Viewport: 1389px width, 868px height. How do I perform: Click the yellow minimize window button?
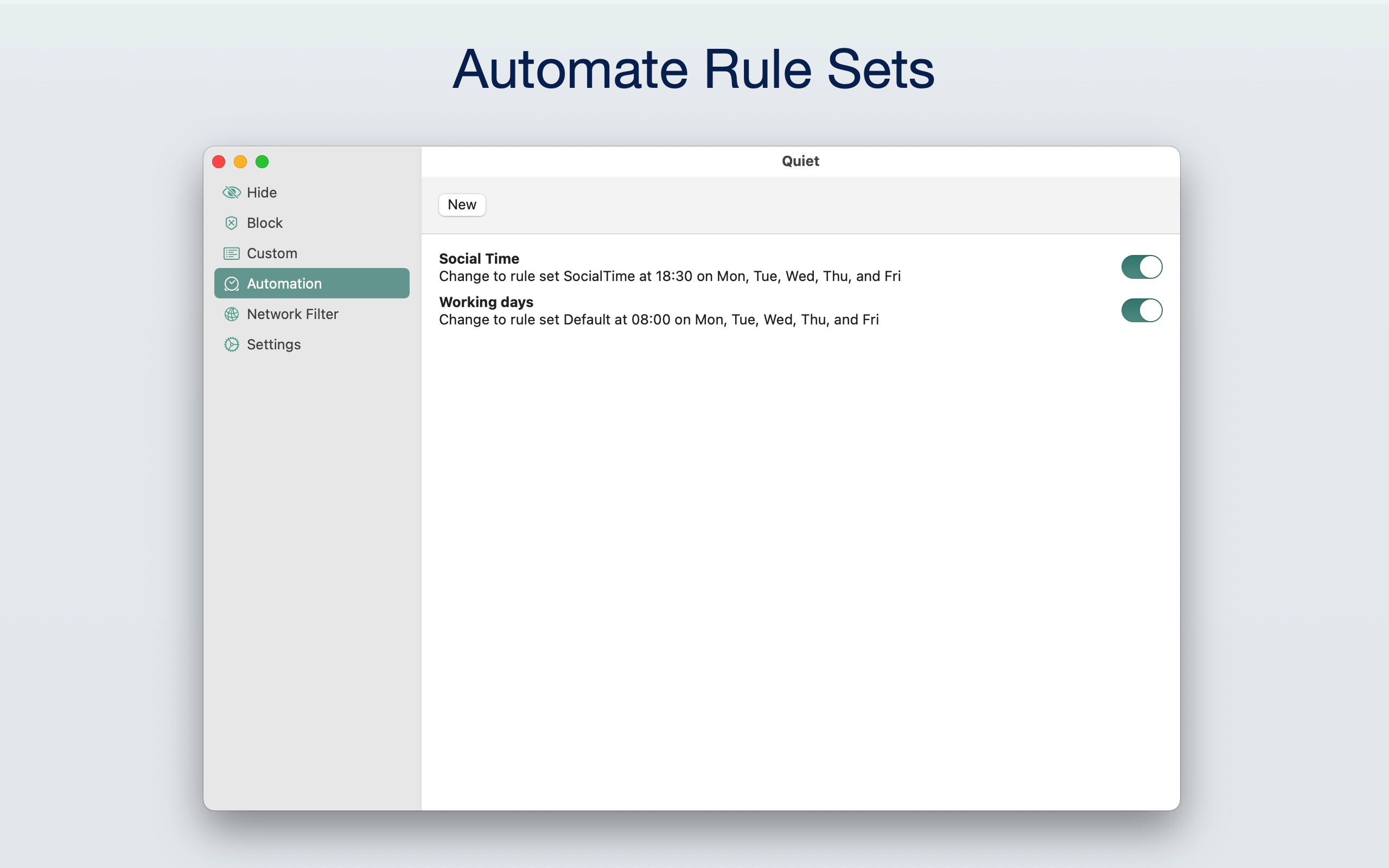(240, 162)
